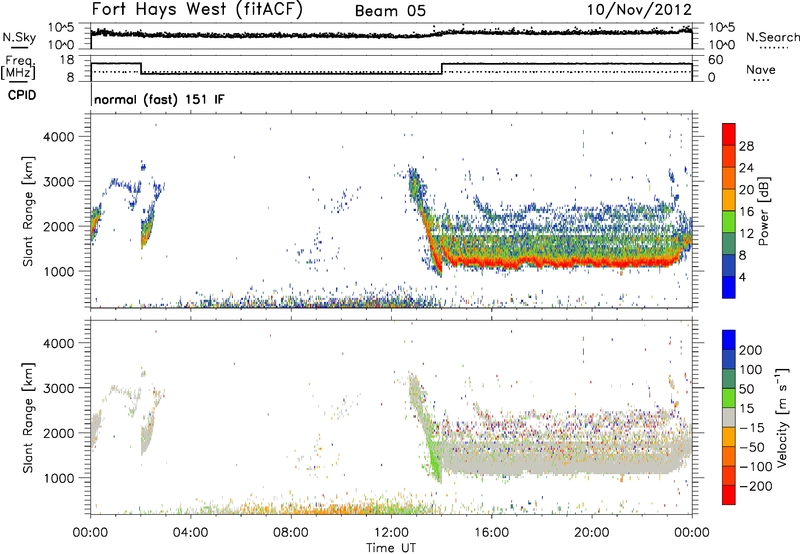Click the power panel "3000" range tick
This screenshot has width=800, height=554.
pyautogui.click(x=58, y=182)
